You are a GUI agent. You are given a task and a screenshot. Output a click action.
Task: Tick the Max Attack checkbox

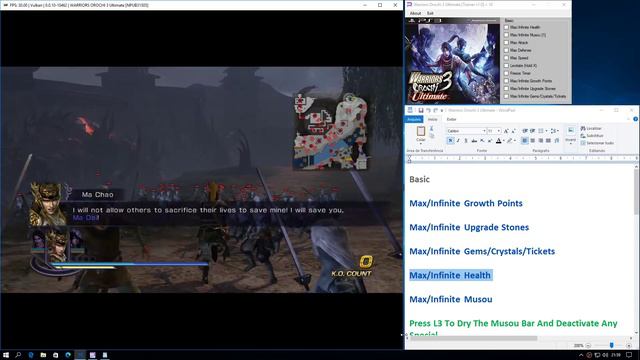pos(507,42)
